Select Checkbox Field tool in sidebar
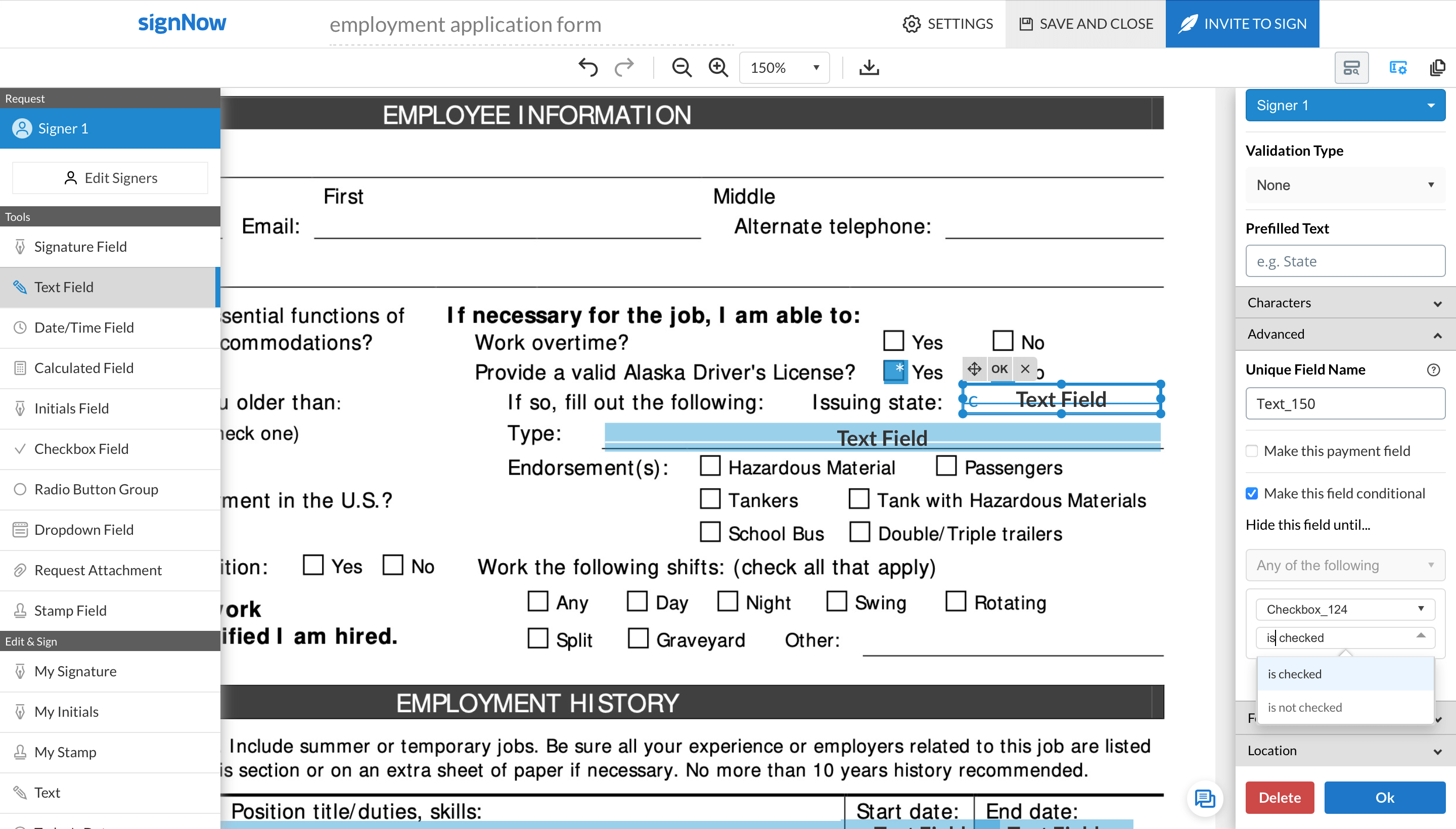 coord(81,449)
